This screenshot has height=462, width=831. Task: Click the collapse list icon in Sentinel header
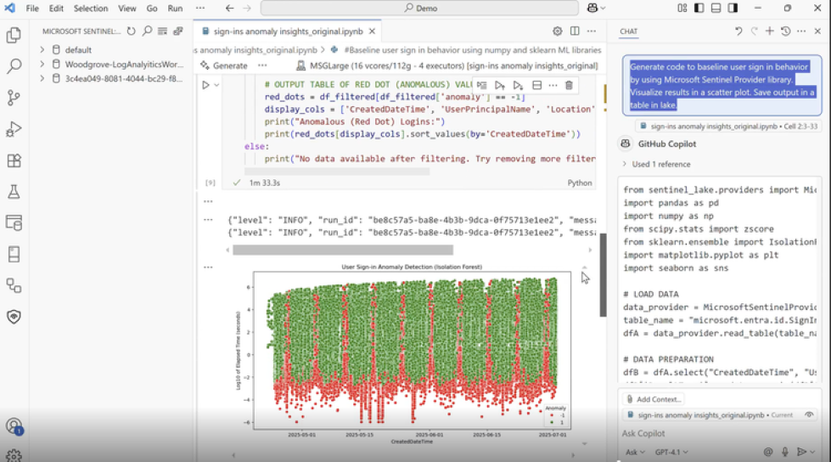coord(163,31)
